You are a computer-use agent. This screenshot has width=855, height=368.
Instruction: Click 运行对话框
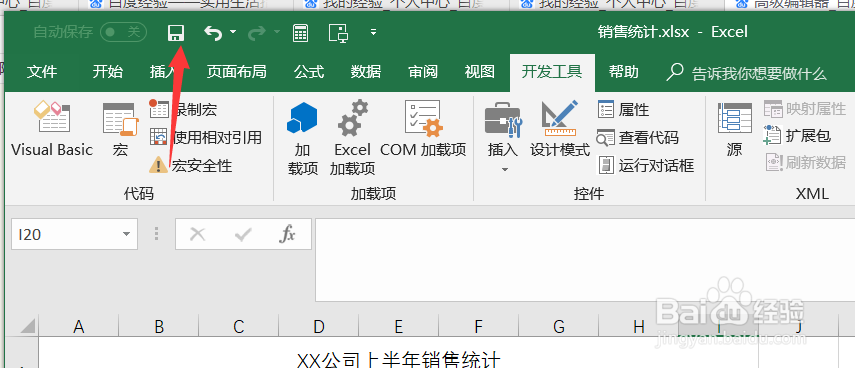click(646, 165)
